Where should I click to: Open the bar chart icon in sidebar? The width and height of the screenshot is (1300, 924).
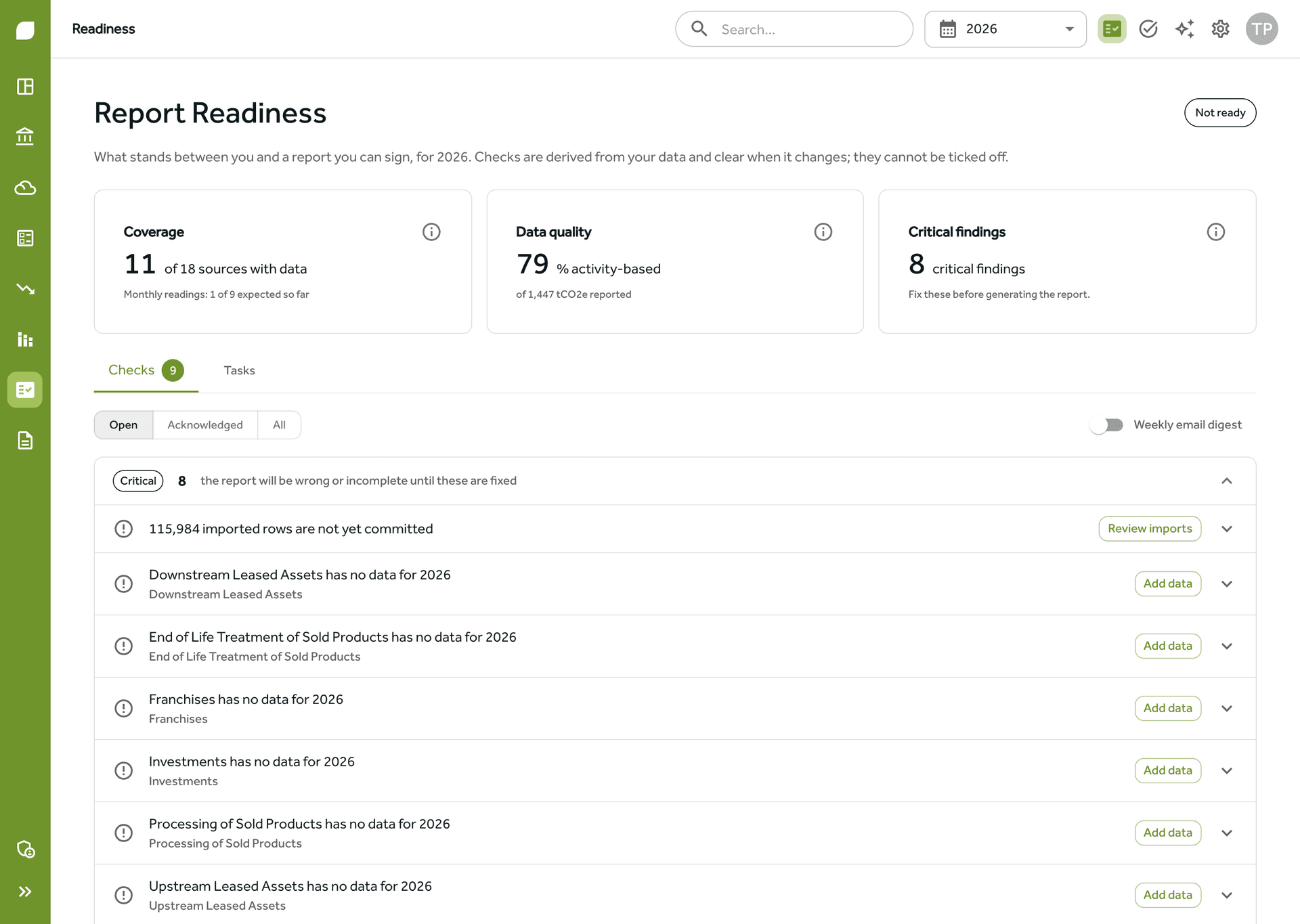pos(25,339)
